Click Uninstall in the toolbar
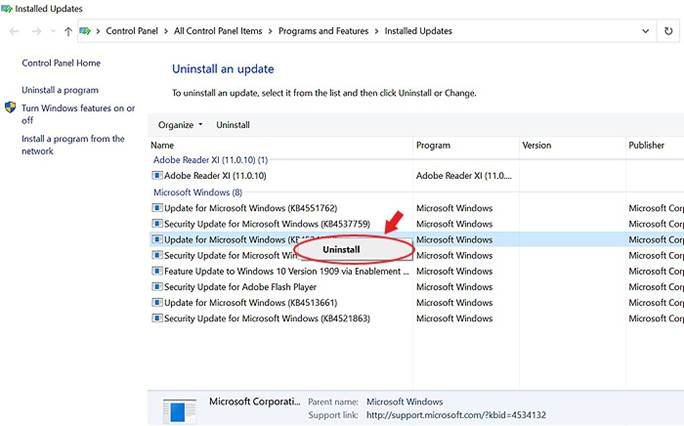Viewport: 684px width, 426px height. click(233, 125)
